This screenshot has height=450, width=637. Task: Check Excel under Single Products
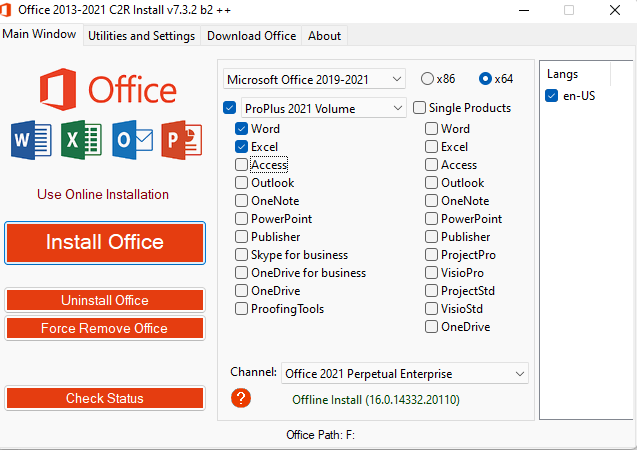pos(431,147)
